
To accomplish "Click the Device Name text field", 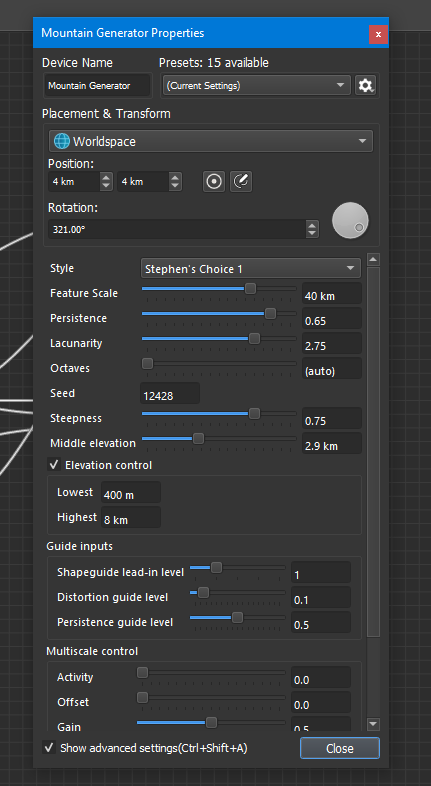I will point(97,86).
